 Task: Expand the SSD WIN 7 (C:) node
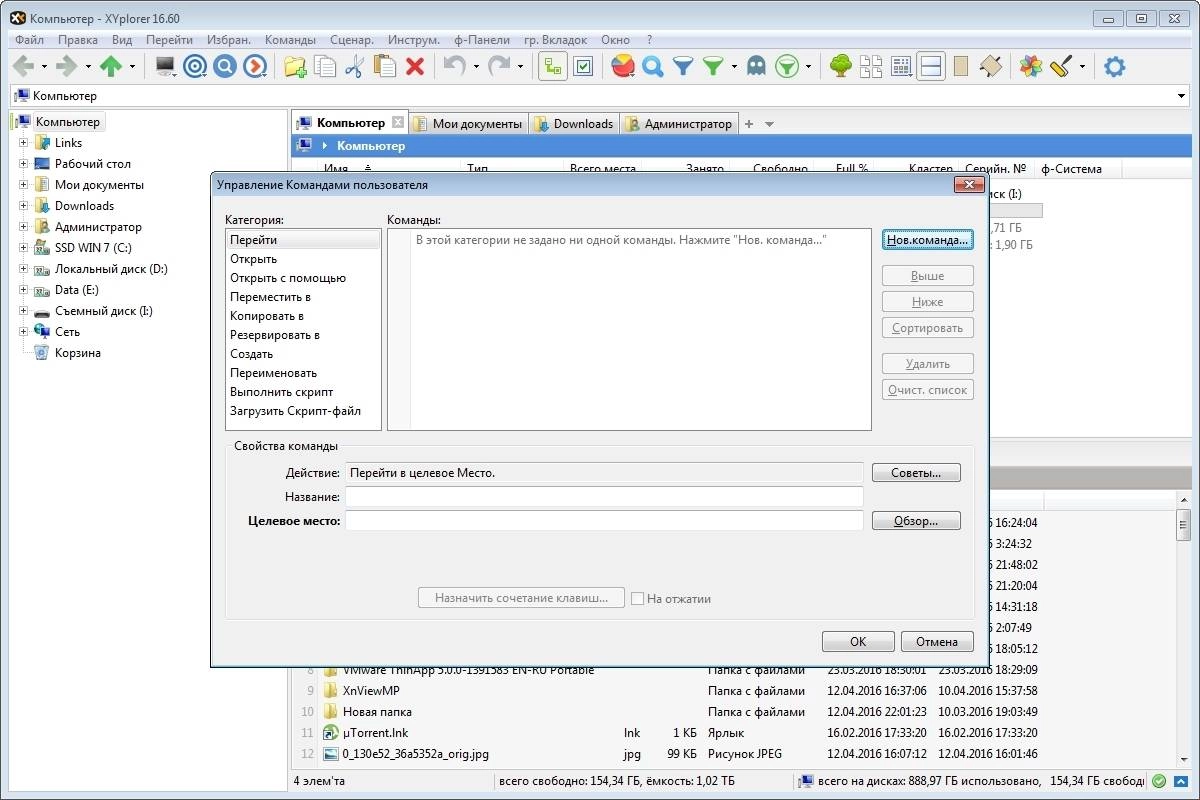[24, 248]
